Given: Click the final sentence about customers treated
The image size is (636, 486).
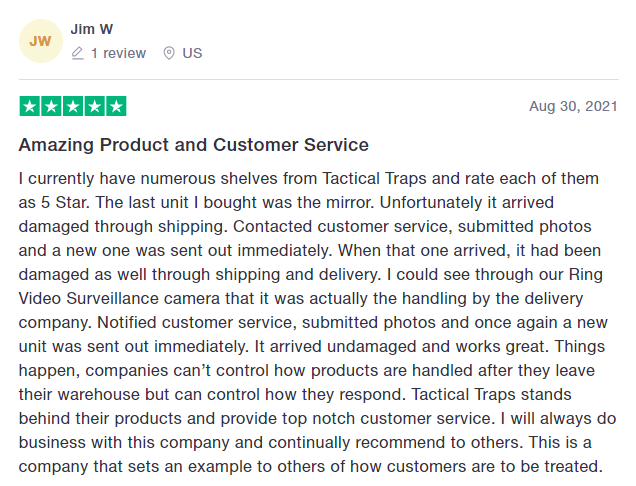Looking at the screenshot, I should coord(310,466).
